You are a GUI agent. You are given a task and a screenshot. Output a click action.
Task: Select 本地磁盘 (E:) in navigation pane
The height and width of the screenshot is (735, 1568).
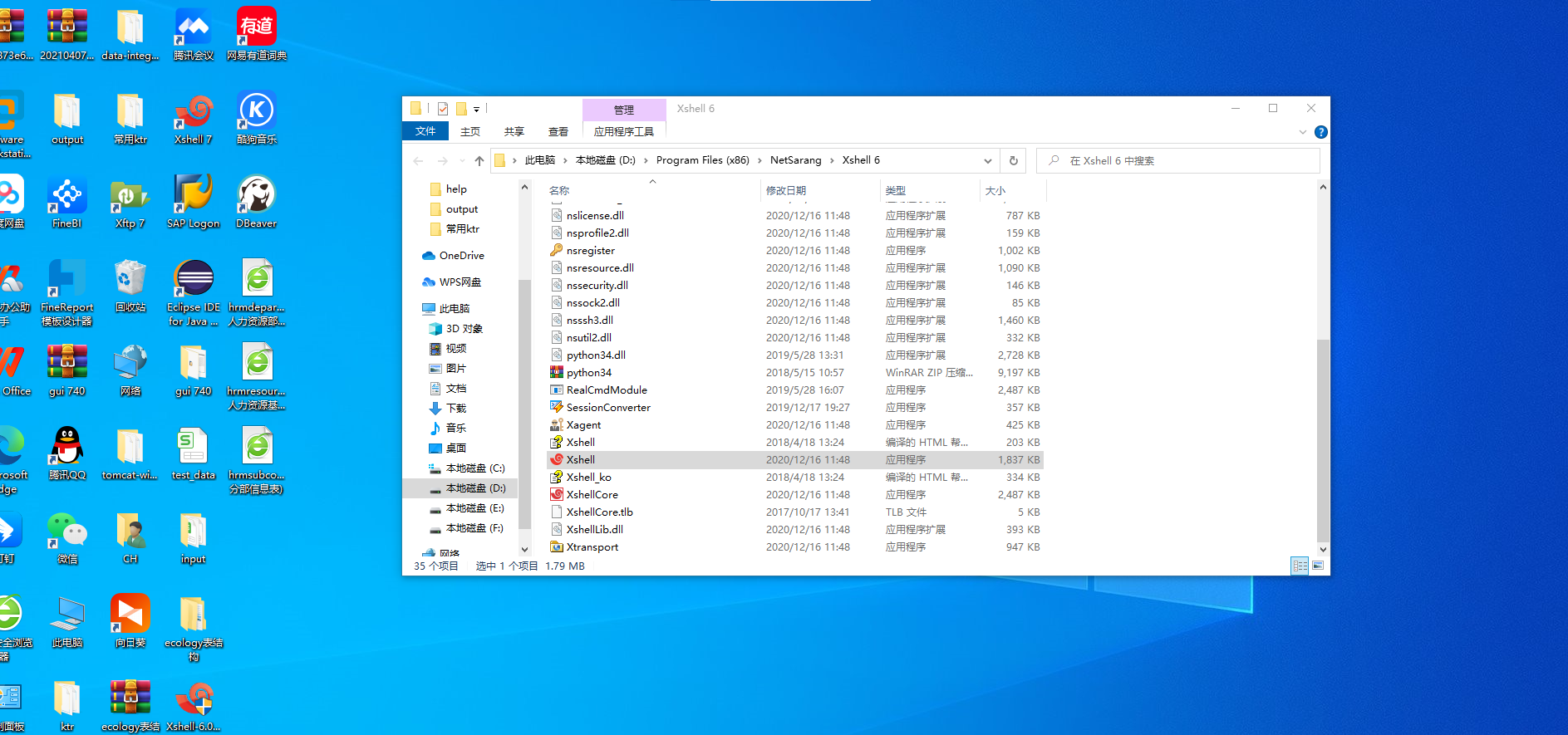click(x=465, y=508)
